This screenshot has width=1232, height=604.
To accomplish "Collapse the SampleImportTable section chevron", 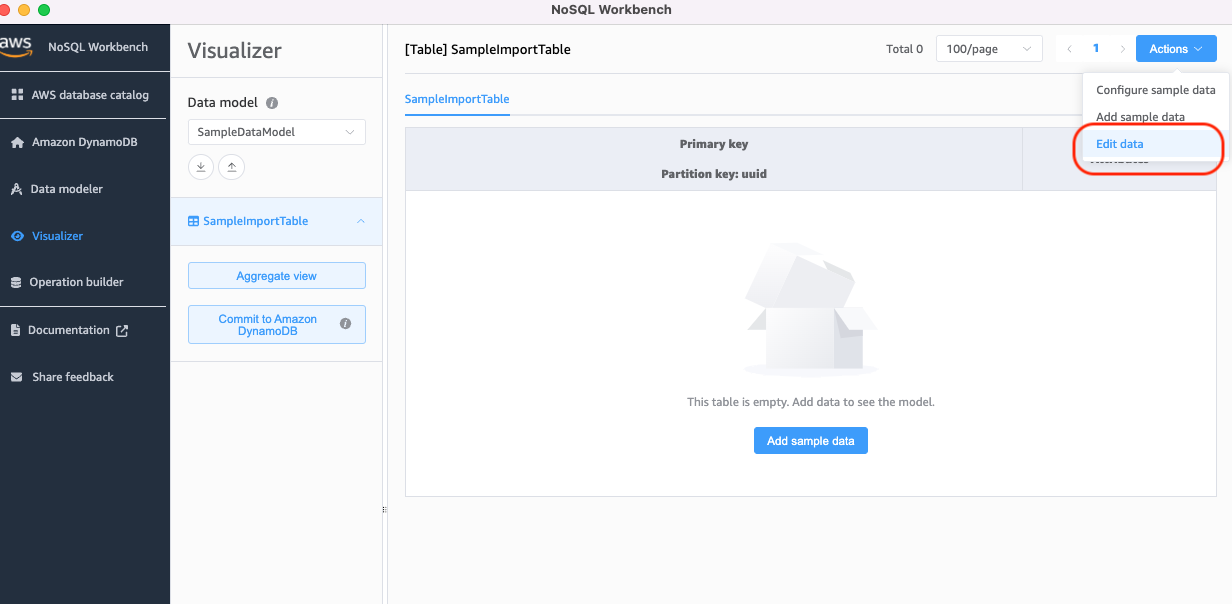I will [x=361, y=221].
